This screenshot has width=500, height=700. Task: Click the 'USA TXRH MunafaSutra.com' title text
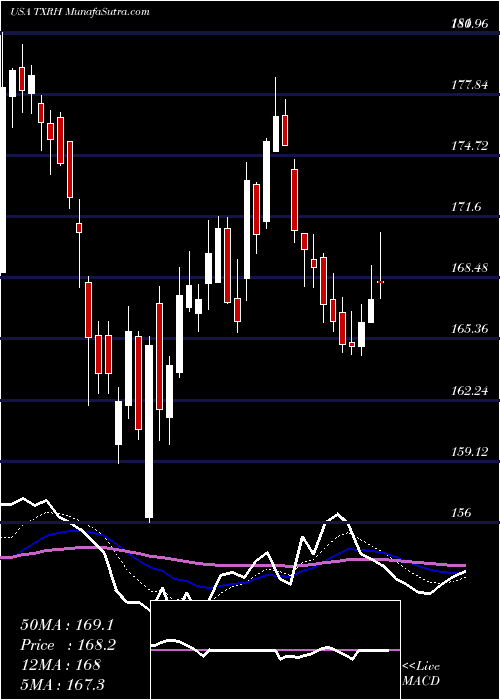point(79,12)
